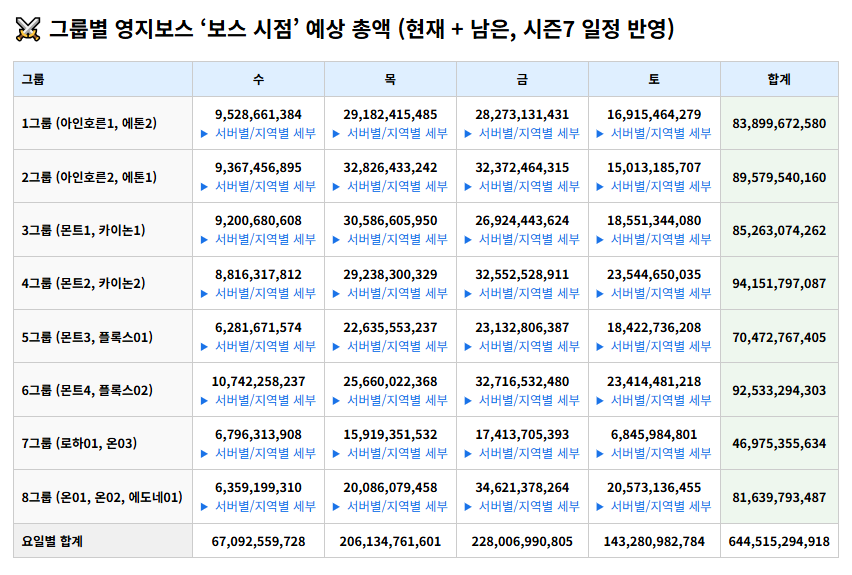Expand 6그룹 목 서버별/지역별 세부

tap(390, 400)
